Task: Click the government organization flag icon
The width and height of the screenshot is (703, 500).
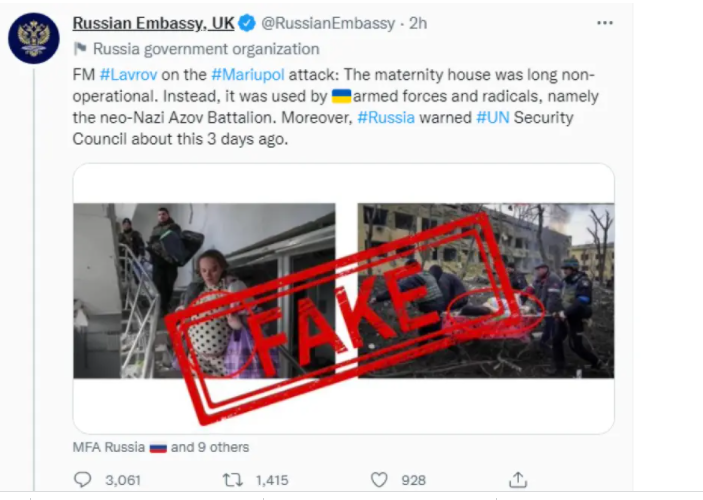Action: pos(80,48)
